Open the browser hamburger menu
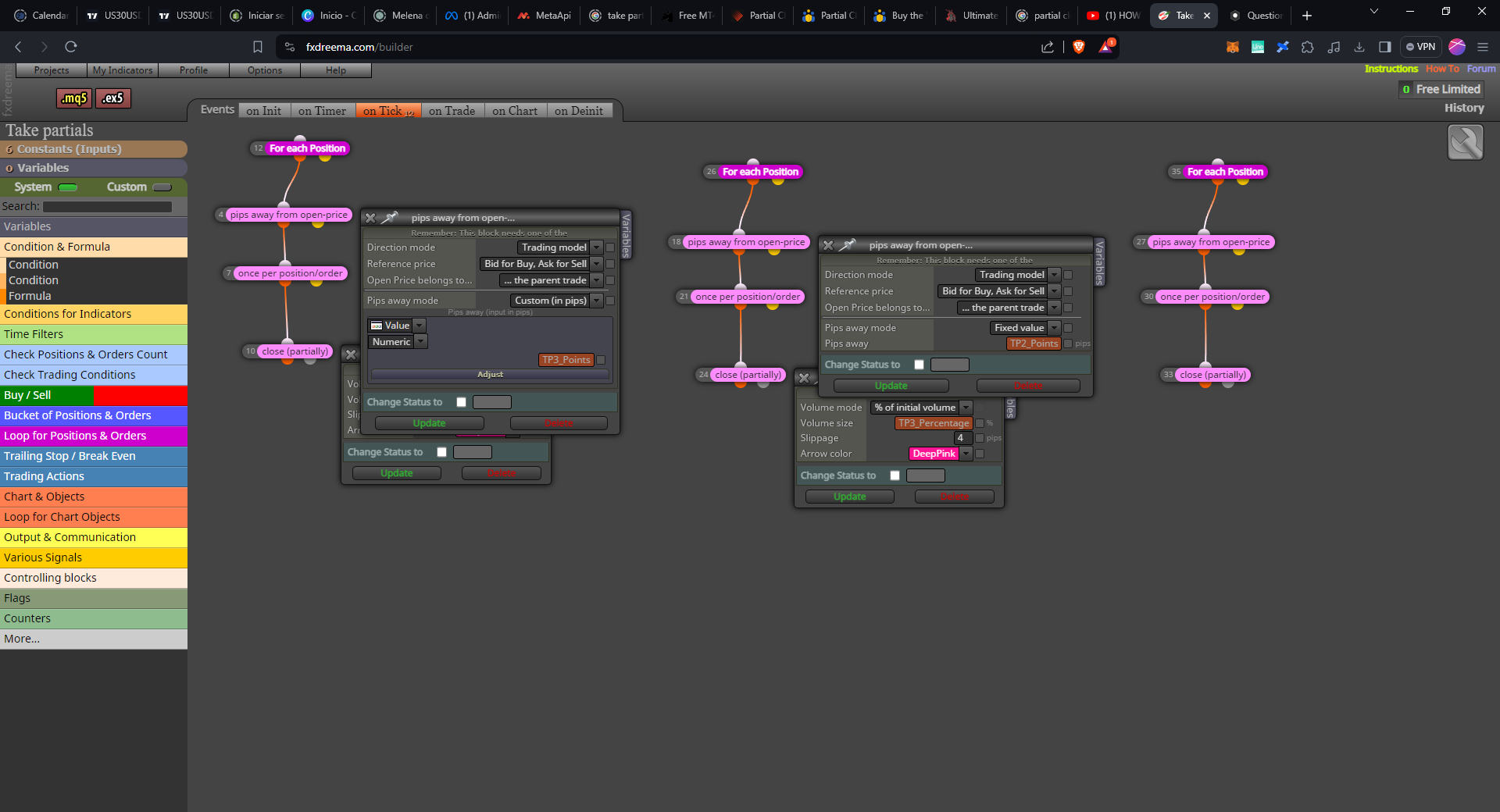 pyautogui.click(x=1483, y=47)
